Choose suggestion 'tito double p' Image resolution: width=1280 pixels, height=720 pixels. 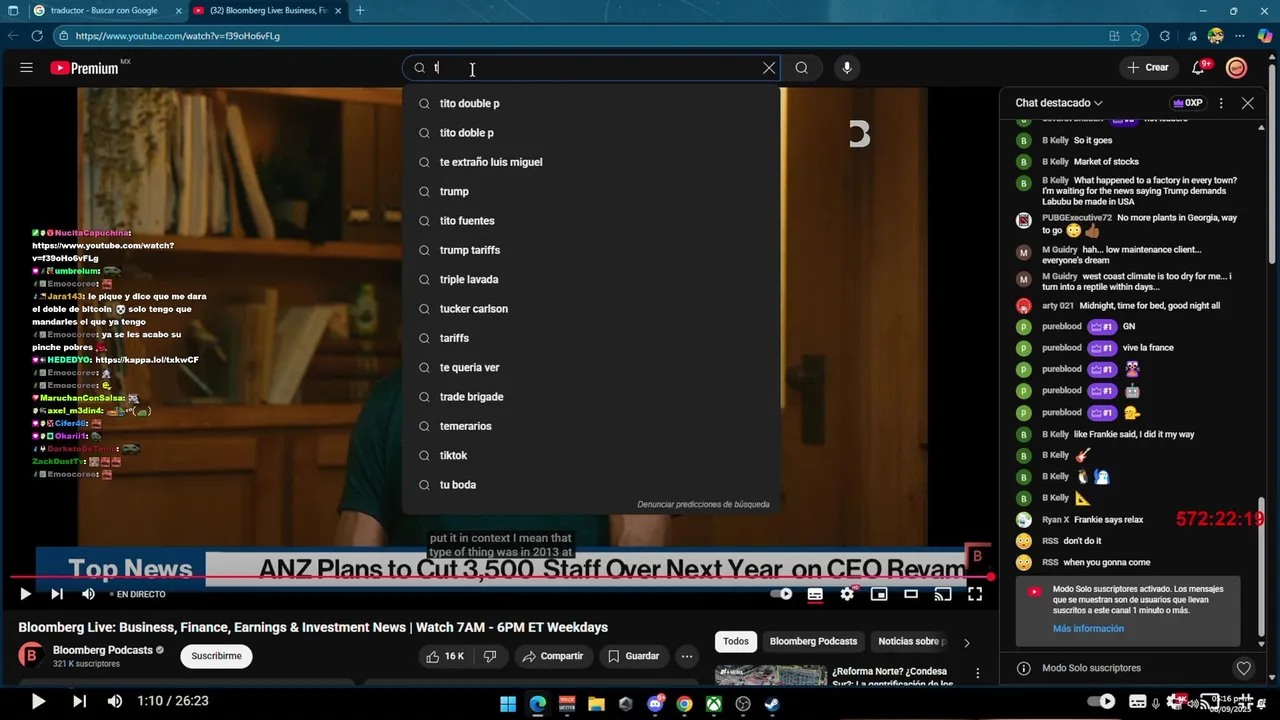coord(590,103)
